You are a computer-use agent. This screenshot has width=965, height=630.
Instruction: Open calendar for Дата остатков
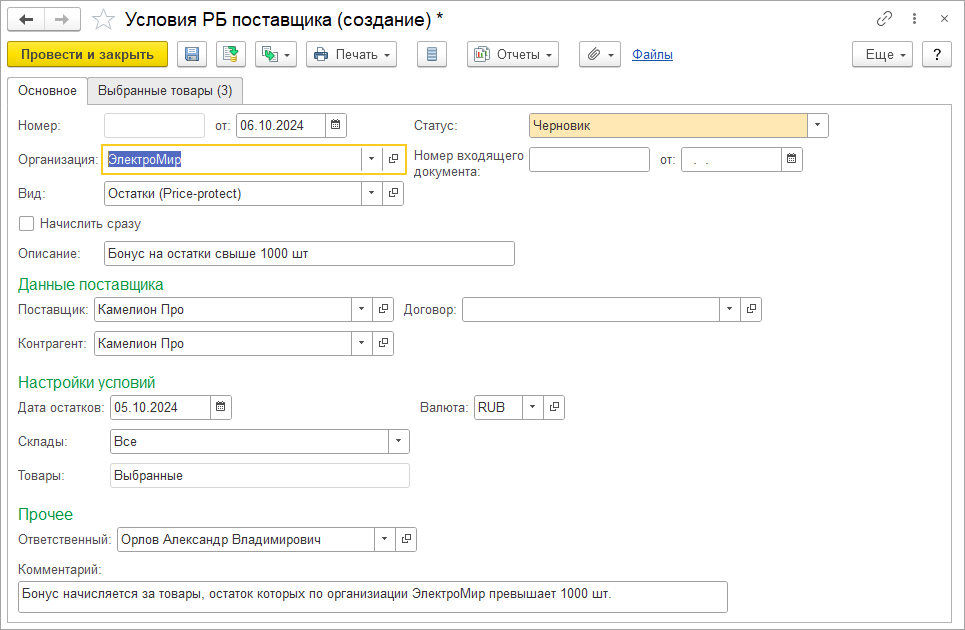tap(221, 407)
